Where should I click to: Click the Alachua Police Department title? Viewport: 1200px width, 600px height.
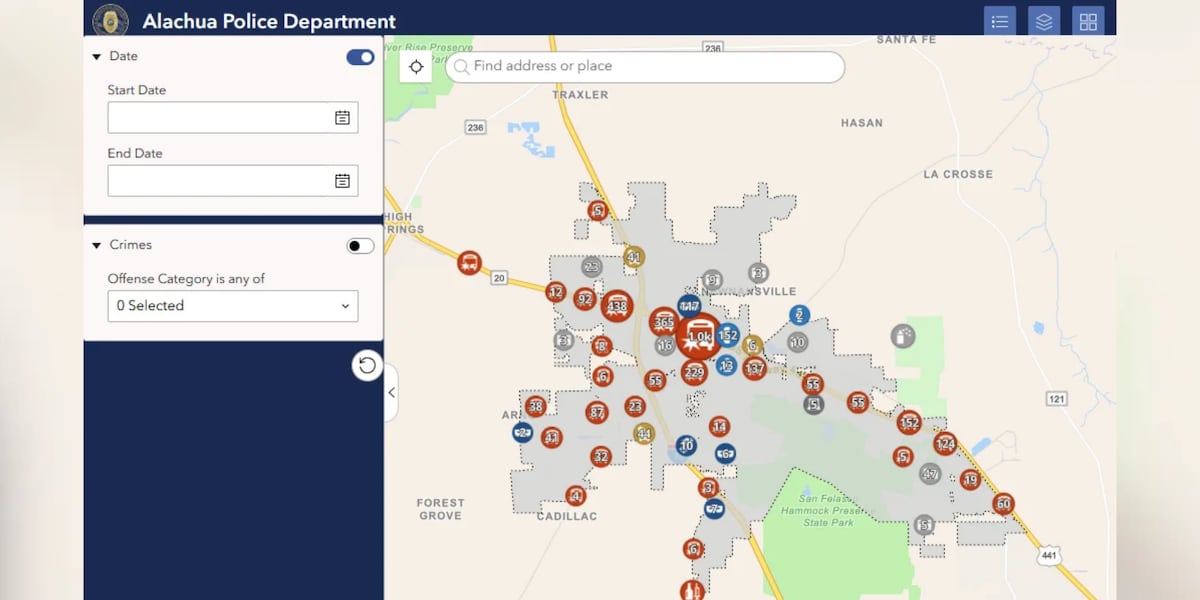tap(269, 21)
